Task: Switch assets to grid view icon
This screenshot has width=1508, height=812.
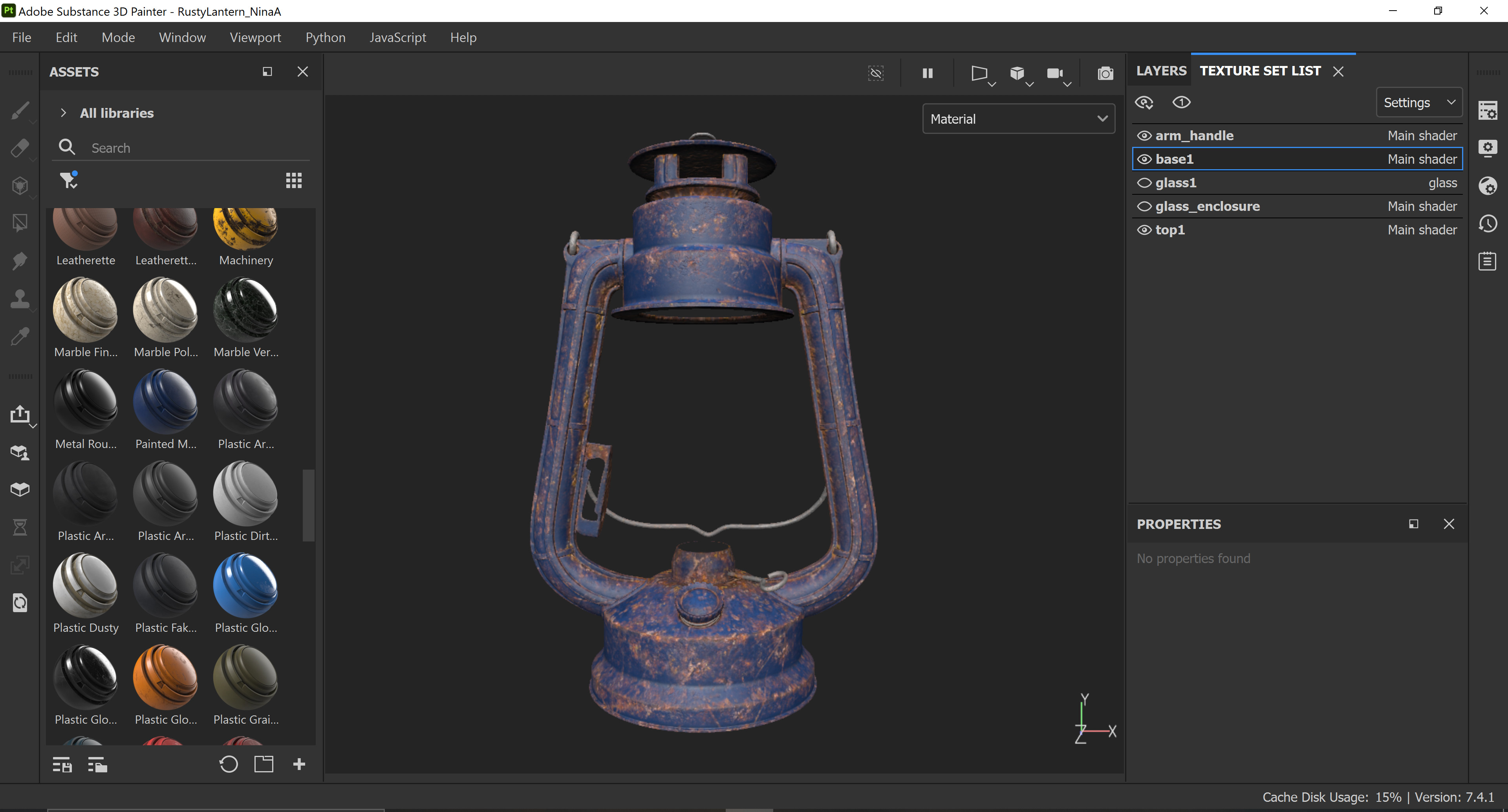Action: click(x=294, y=180)
